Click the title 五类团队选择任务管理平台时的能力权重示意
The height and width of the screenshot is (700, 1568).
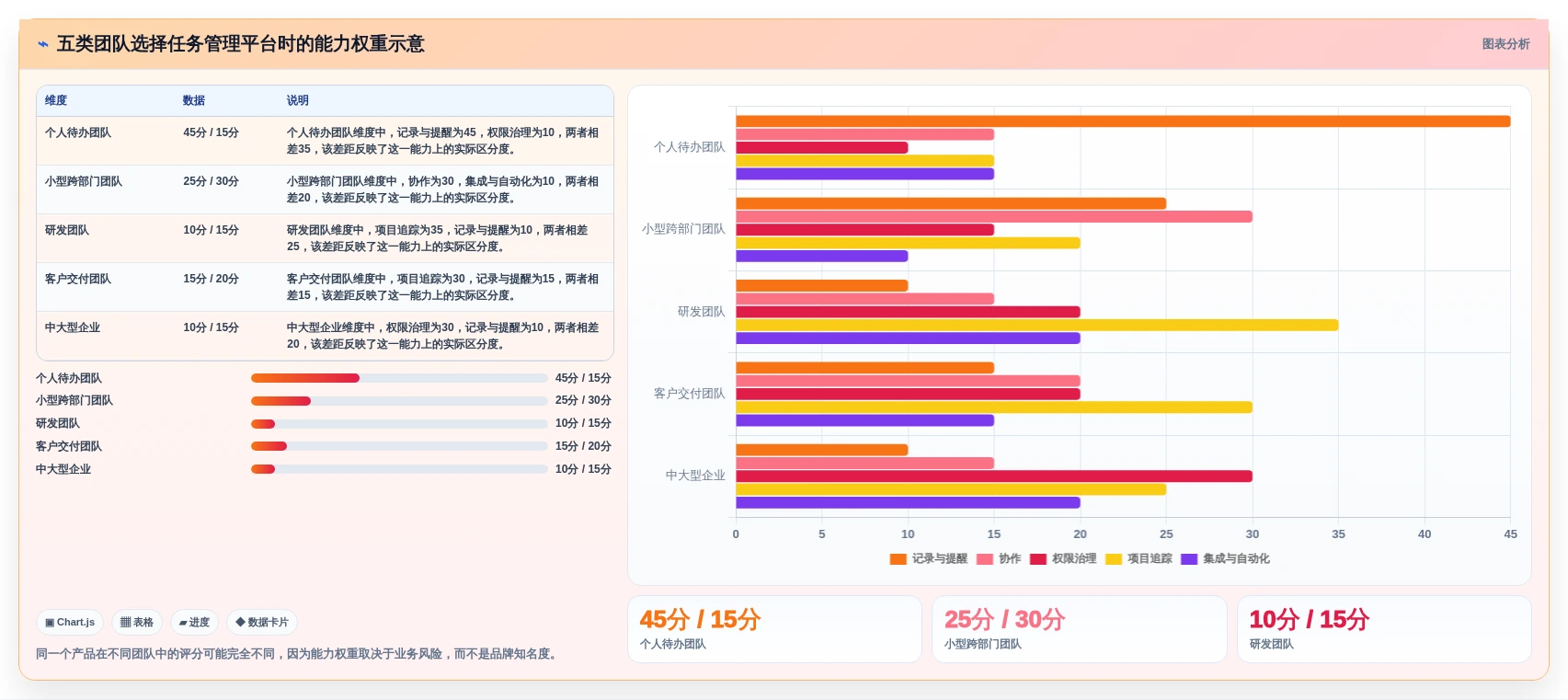[x=241, y=44]
